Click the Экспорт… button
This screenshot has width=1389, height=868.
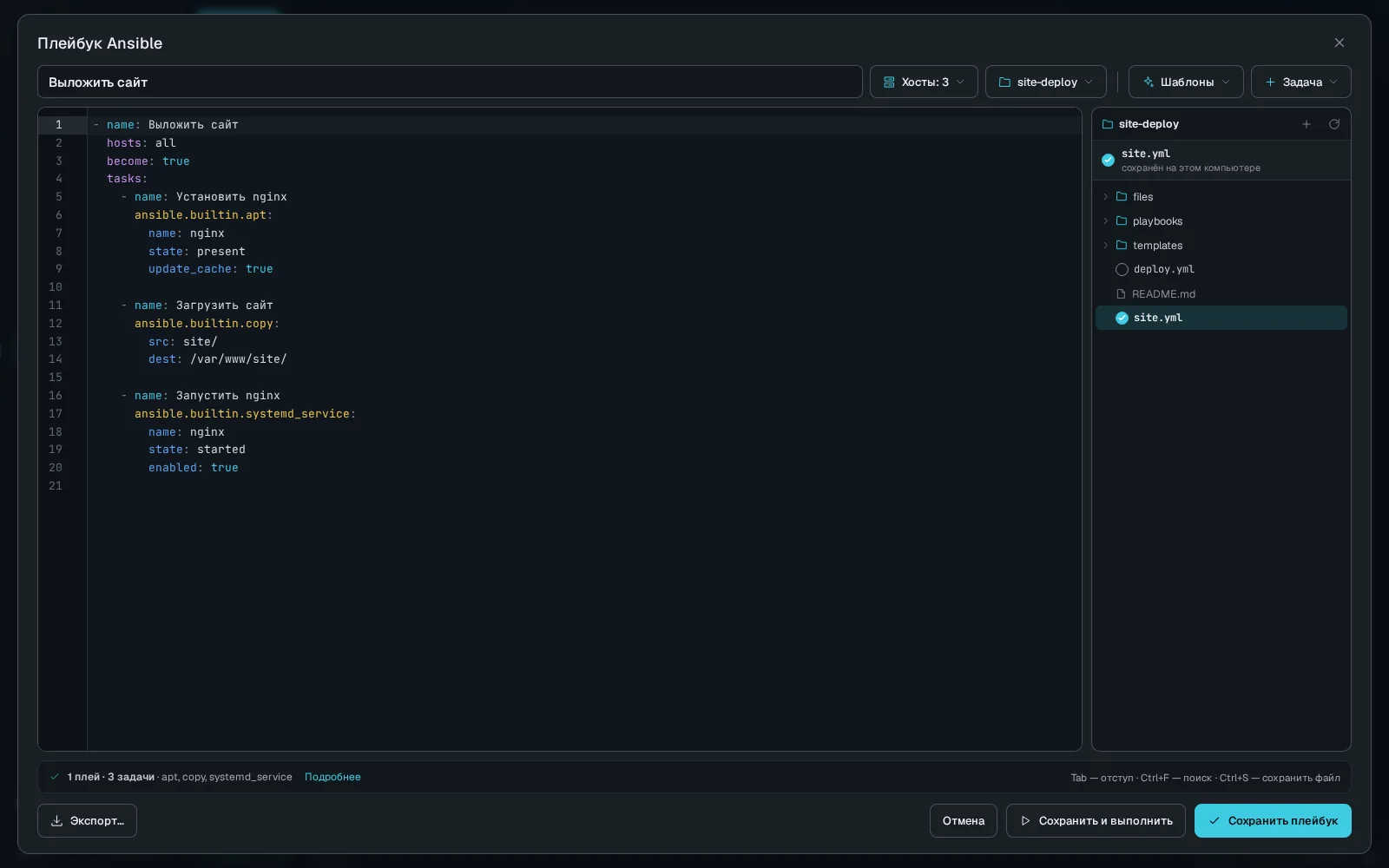(x=87, y=820)
